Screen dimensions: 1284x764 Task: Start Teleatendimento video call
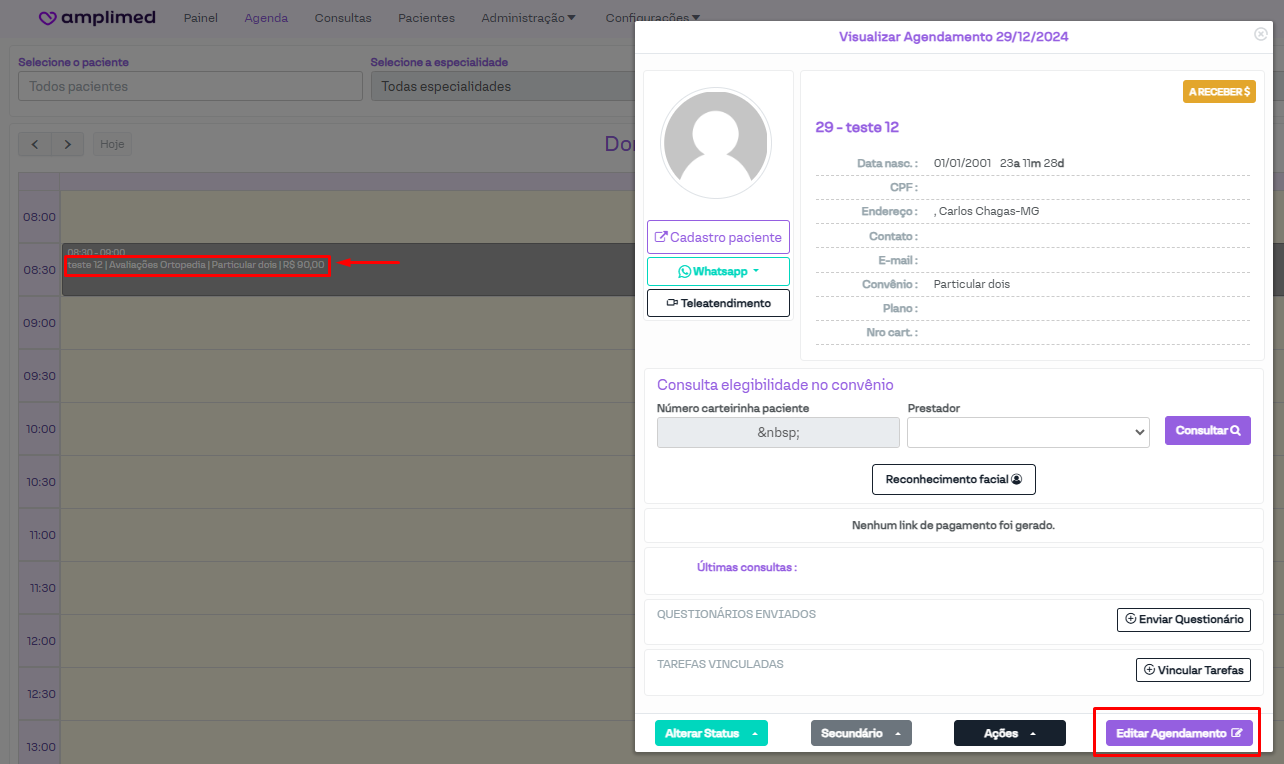pyautogui.click(x=718, y=303)
